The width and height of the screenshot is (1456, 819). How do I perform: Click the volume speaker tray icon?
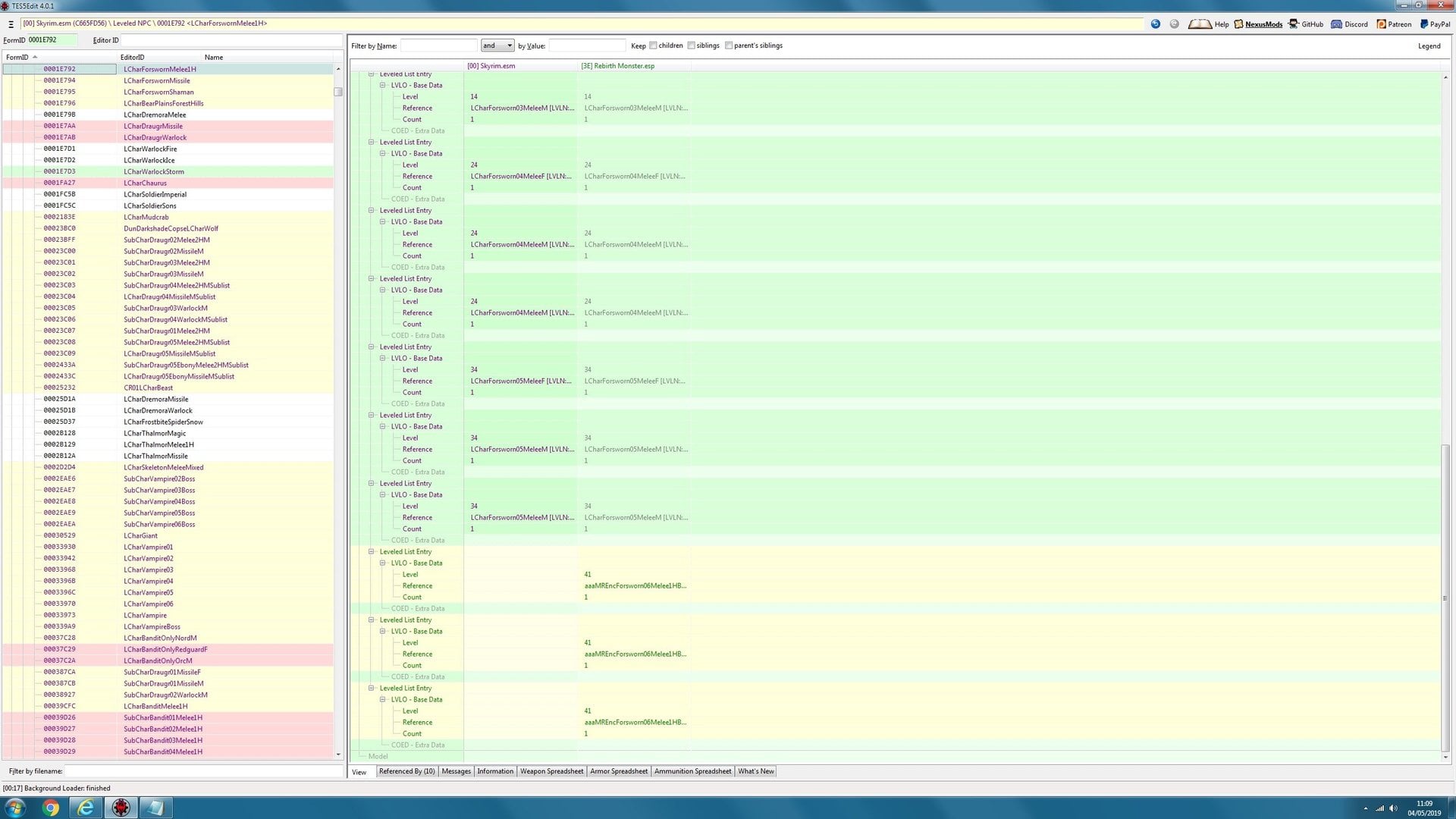coord(1393,808)
